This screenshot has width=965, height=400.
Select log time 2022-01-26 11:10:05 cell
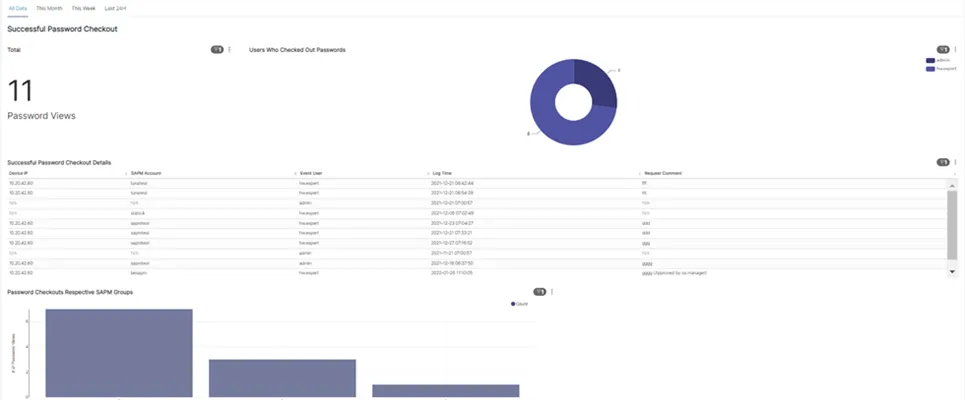point(452,273)
